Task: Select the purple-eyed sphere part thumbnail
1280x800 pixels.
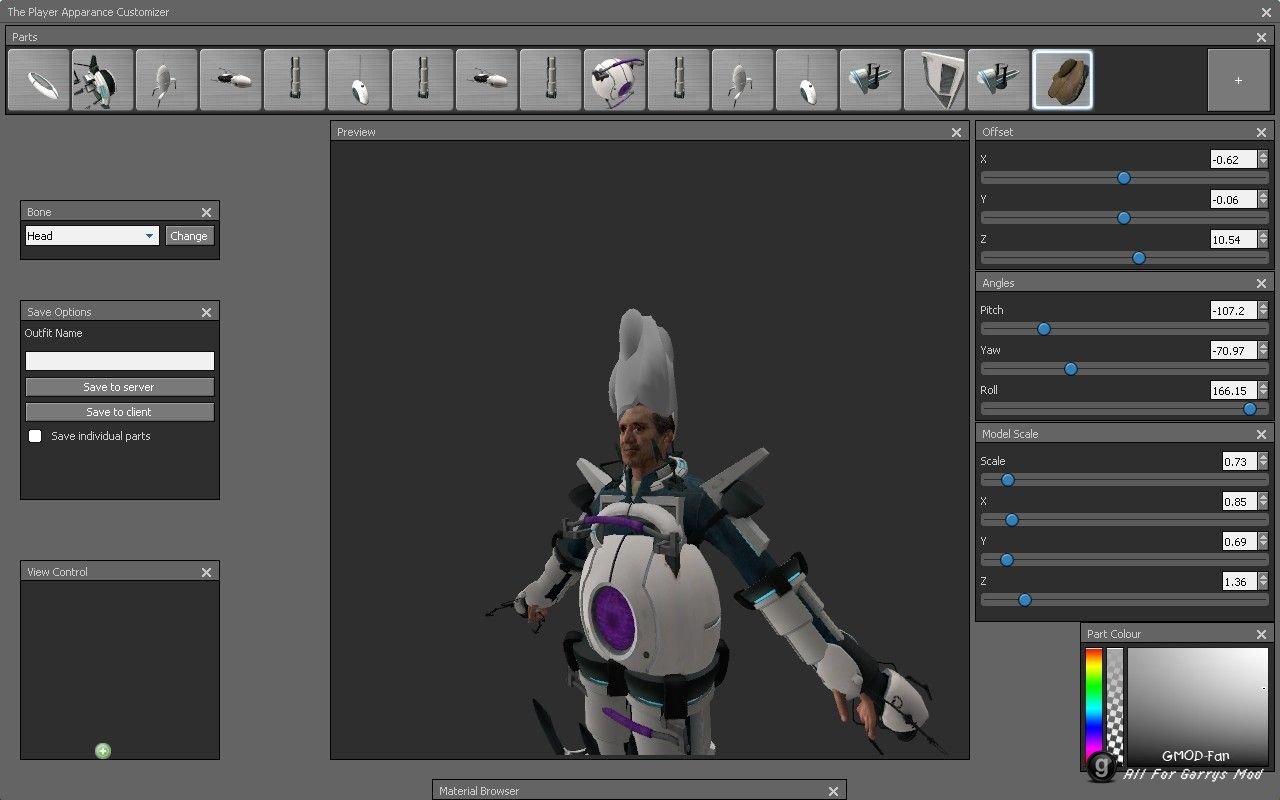Action: click(614, 80)
